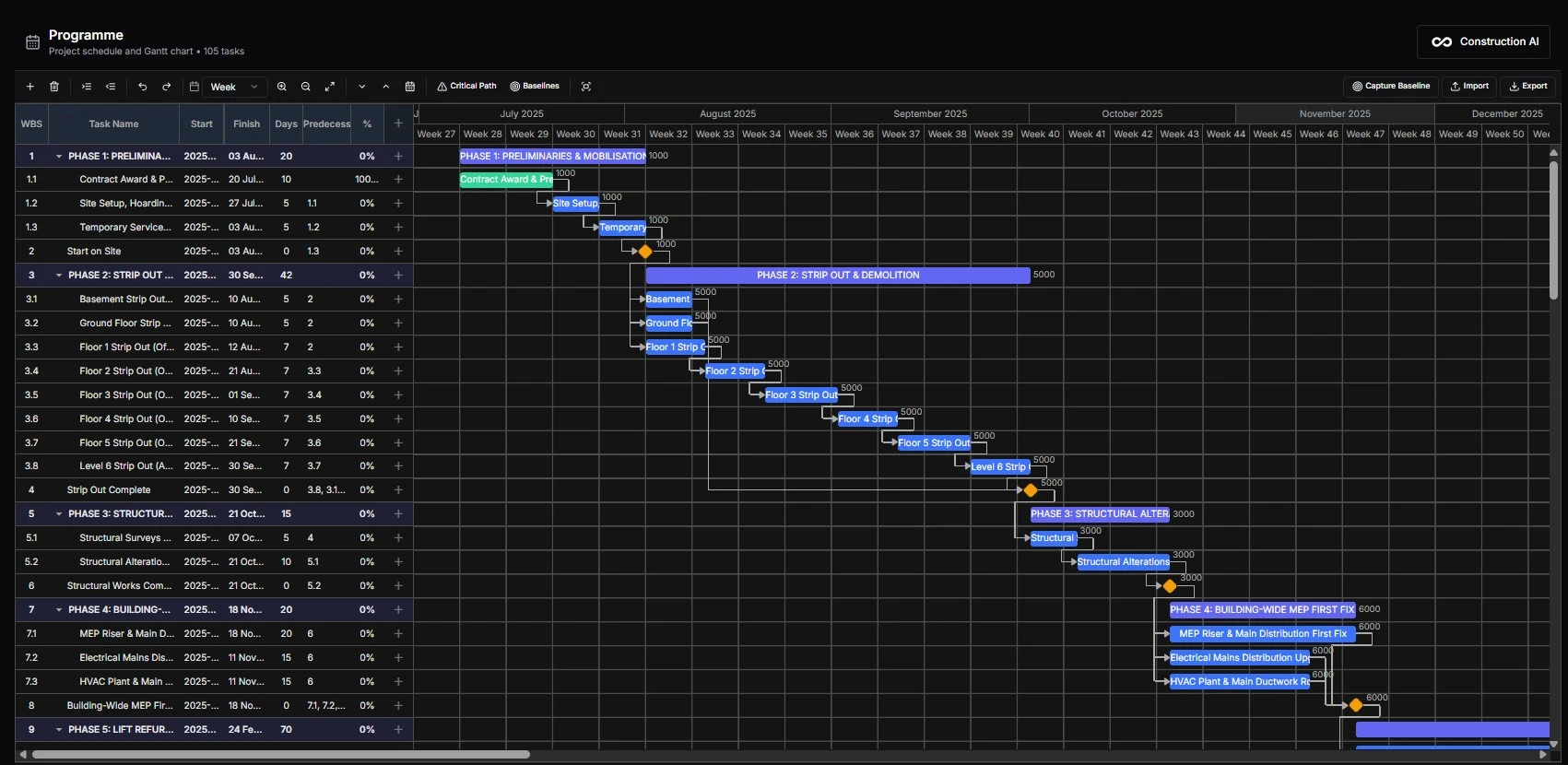Click the Finish column header
Screen dimensions: 1568x765
click(x=246, y=124)
